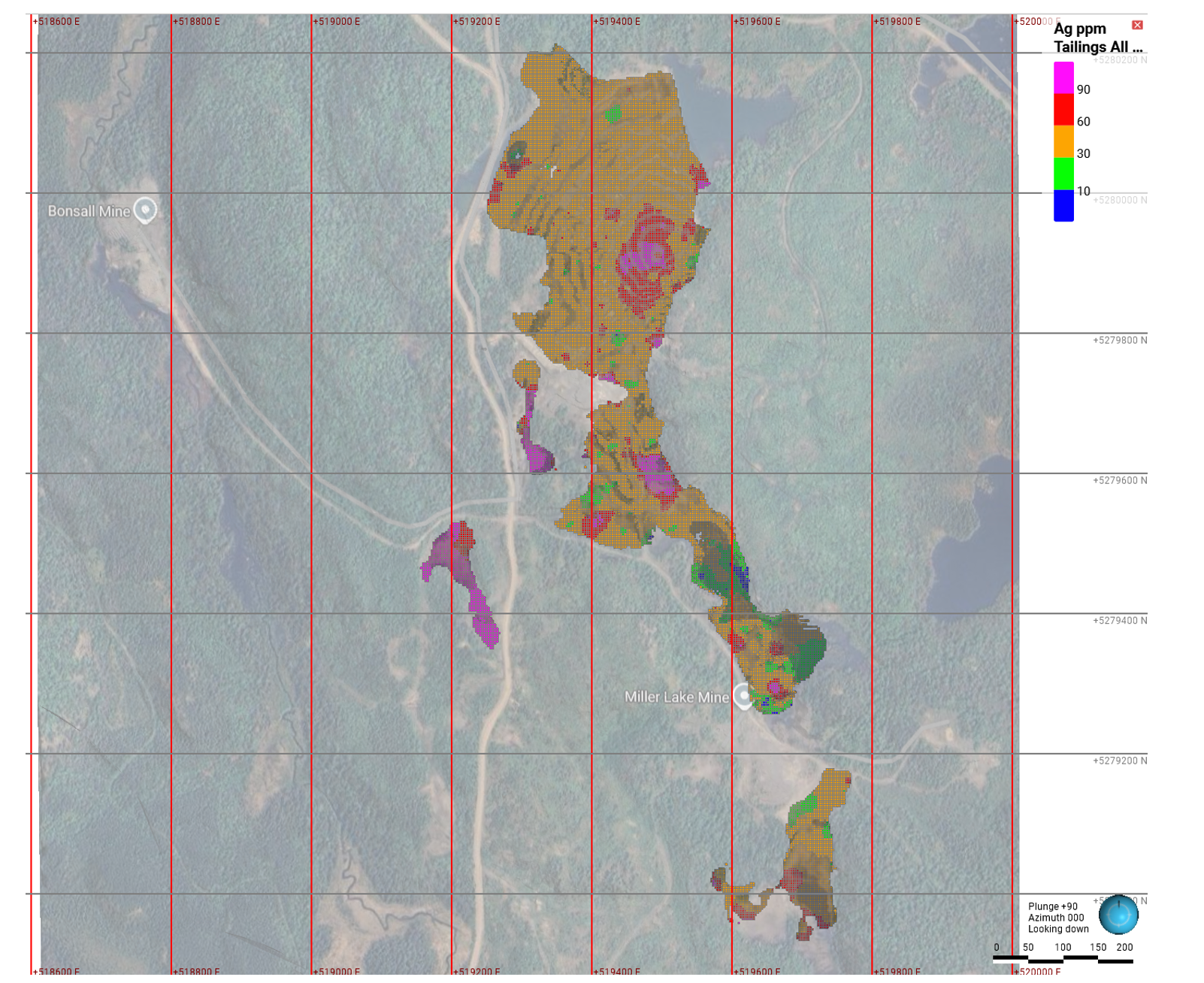Click the 'Tailings All ...' legend subtitle
1204x983 pixels.
1098,47
